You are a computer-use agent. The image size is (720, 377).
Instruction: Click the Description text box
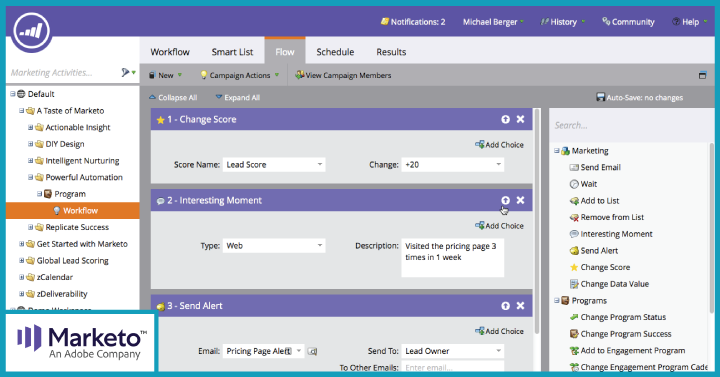(453, 257)
